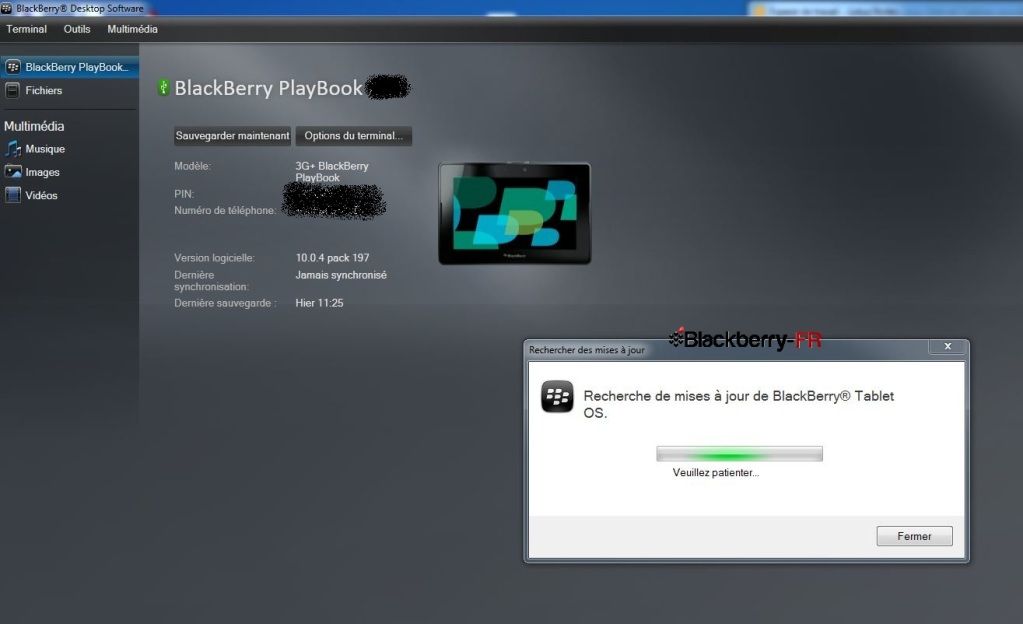Open the Multimédia menu in menu bar
The width and height of the screenshot is (1023, 624).
tap(132, 29)
